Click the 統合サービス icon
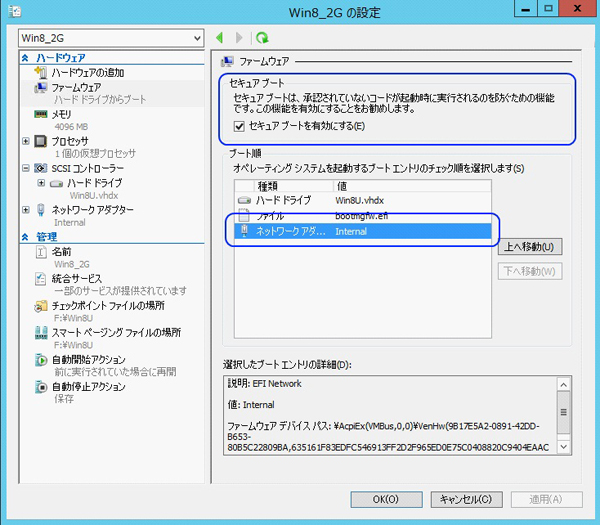600x525 pixels. [x=41, y=279]
